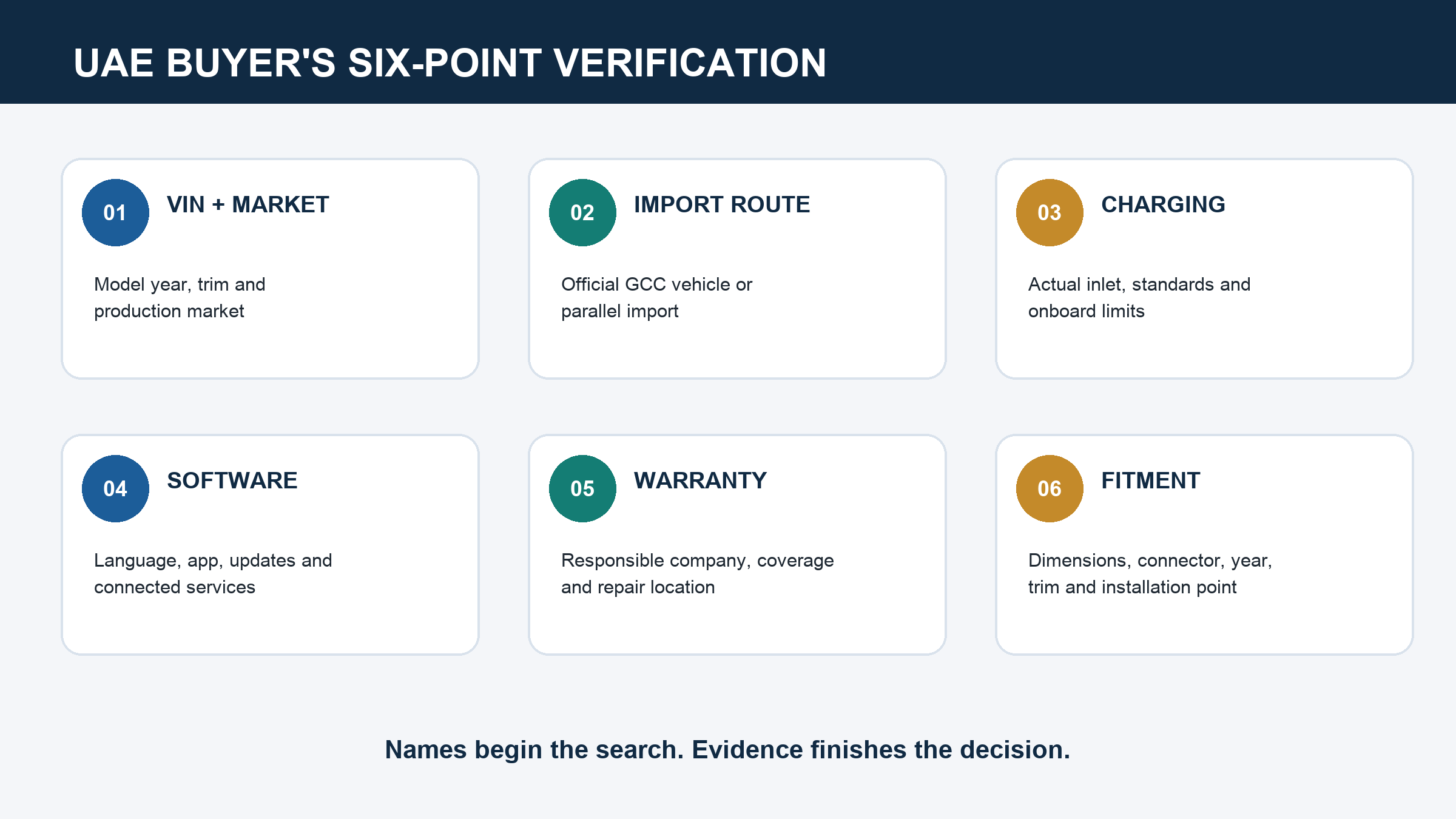Image resolution: width=1456 pixels, height=819 pixels.
Task: Select the gold 06 circle badge
Action: (x=1050, y=488)
